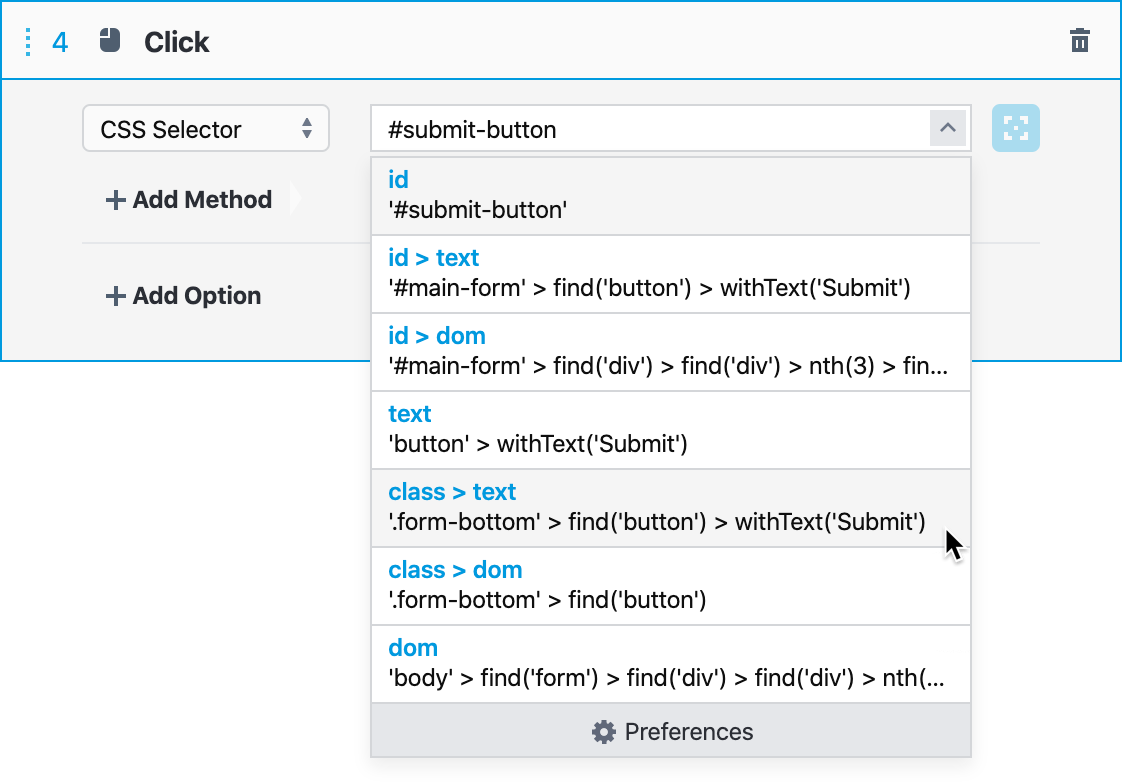
Task: Click the #submit-button selector input field
Action: (x=650, y=129)
